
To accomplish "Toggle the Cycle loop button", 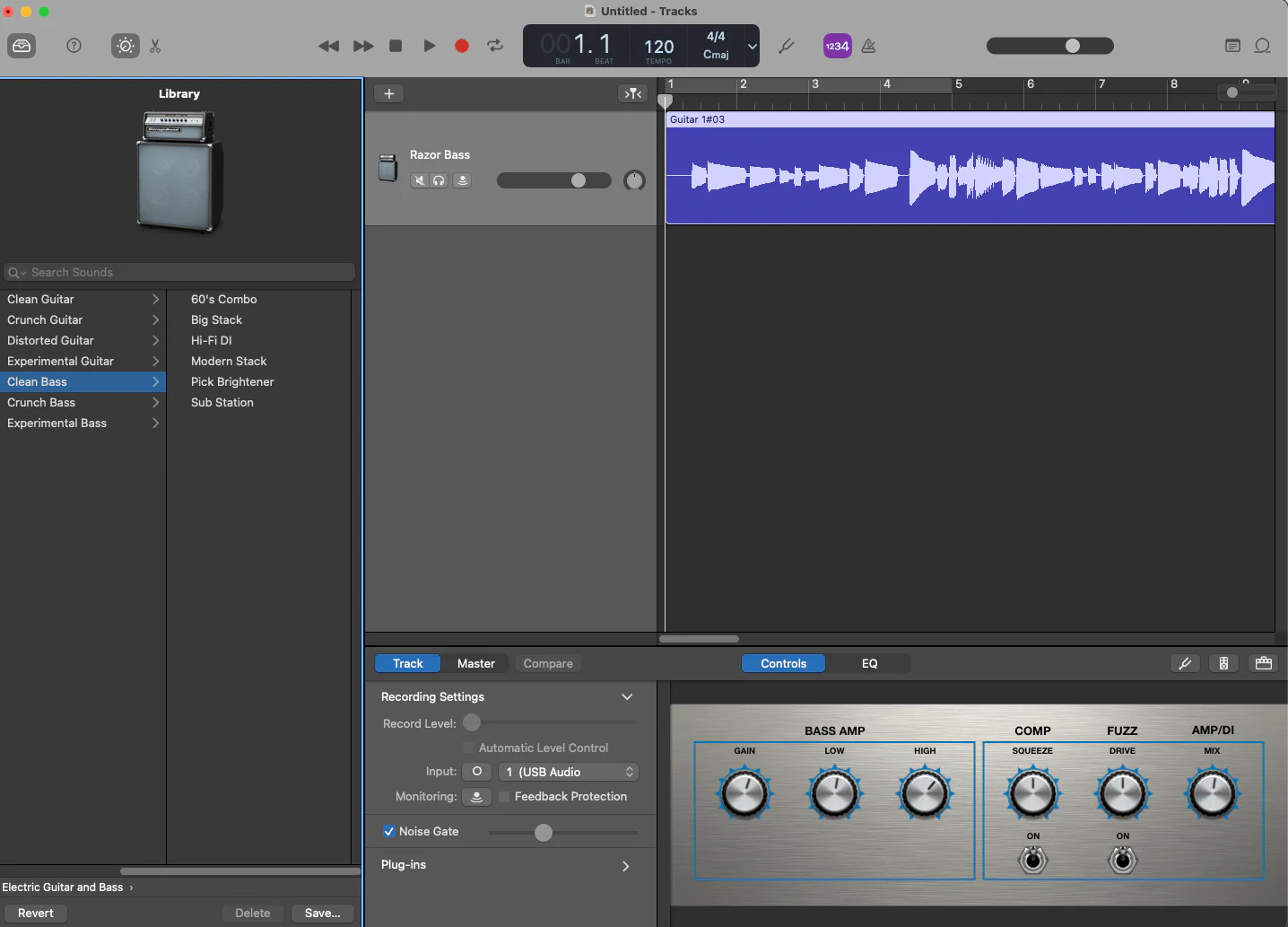I will tap(495, 46).
